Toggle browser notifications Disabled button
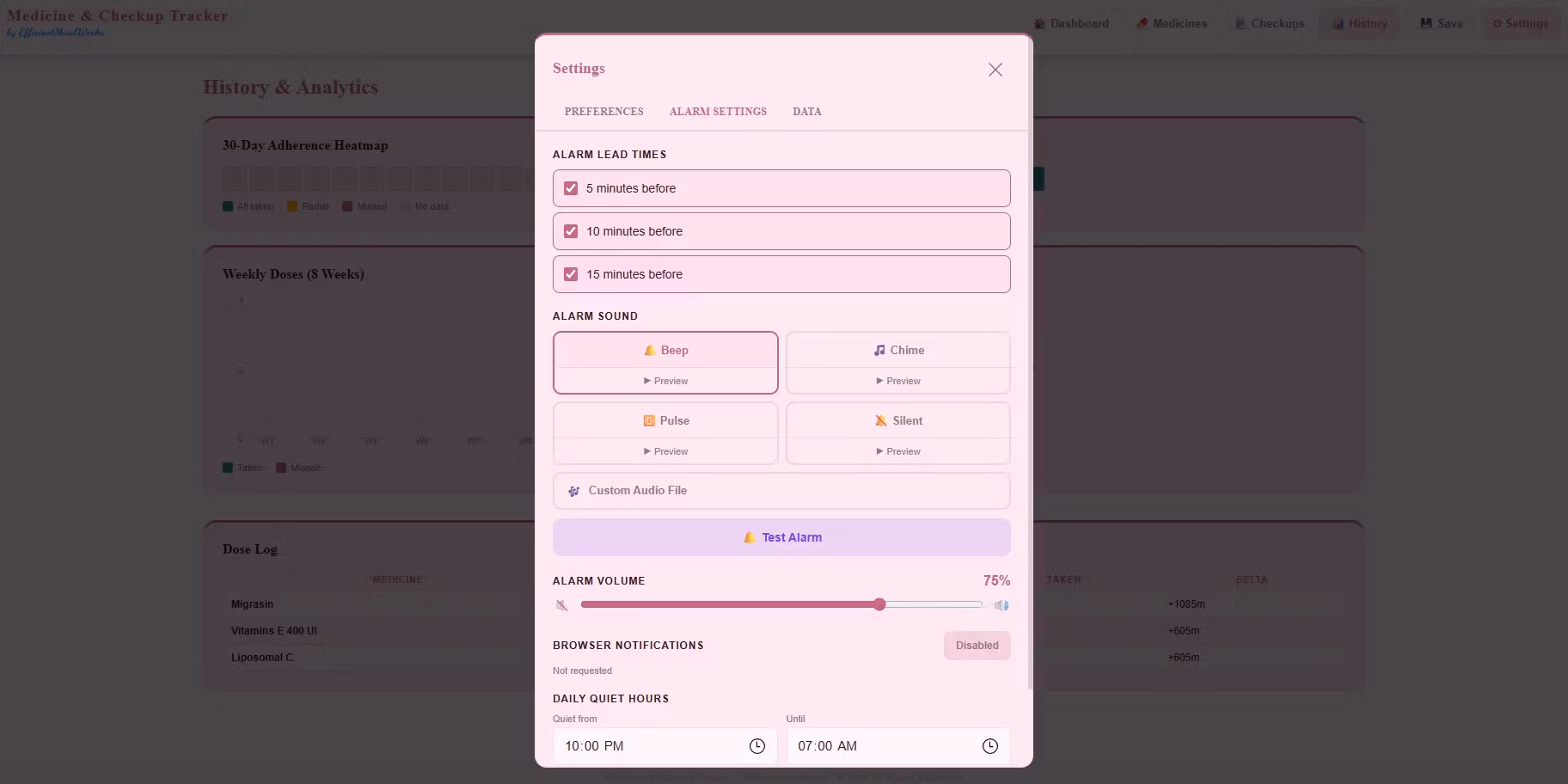 pos(977,646)
